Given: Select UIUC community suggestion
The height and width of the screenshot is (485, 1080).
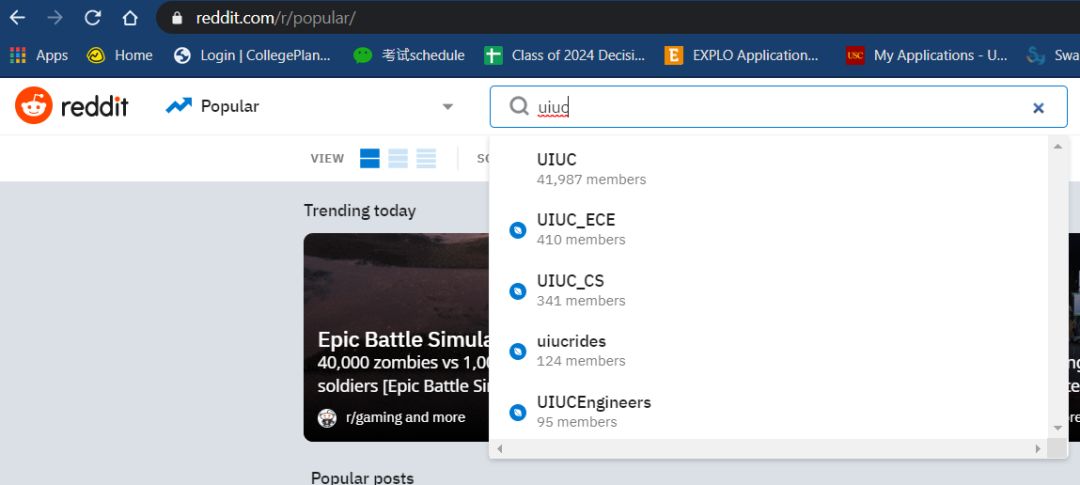Looking at the screenshot, I should tap(557, 168).
